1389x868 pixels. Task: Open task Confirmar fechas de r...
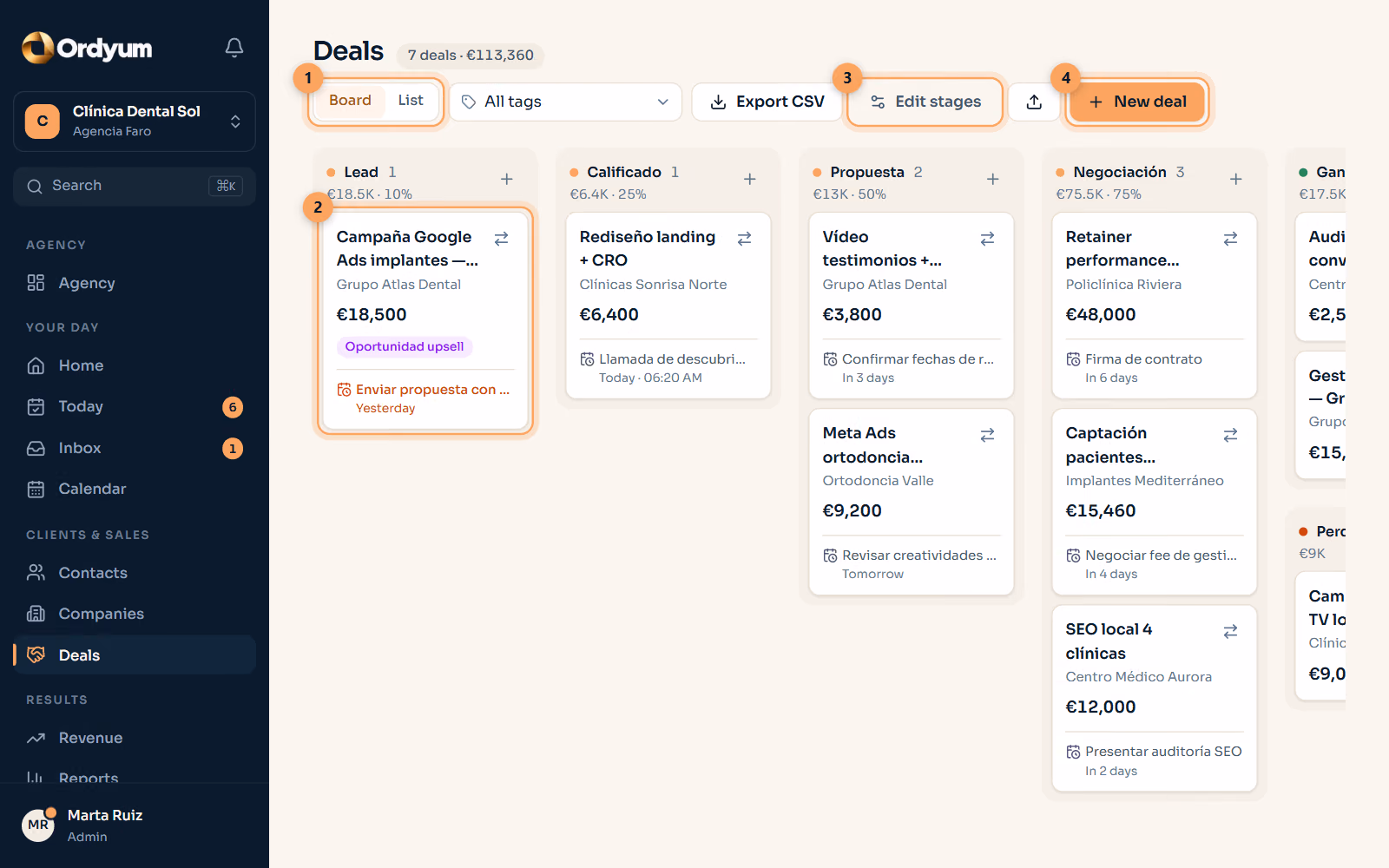912,368
